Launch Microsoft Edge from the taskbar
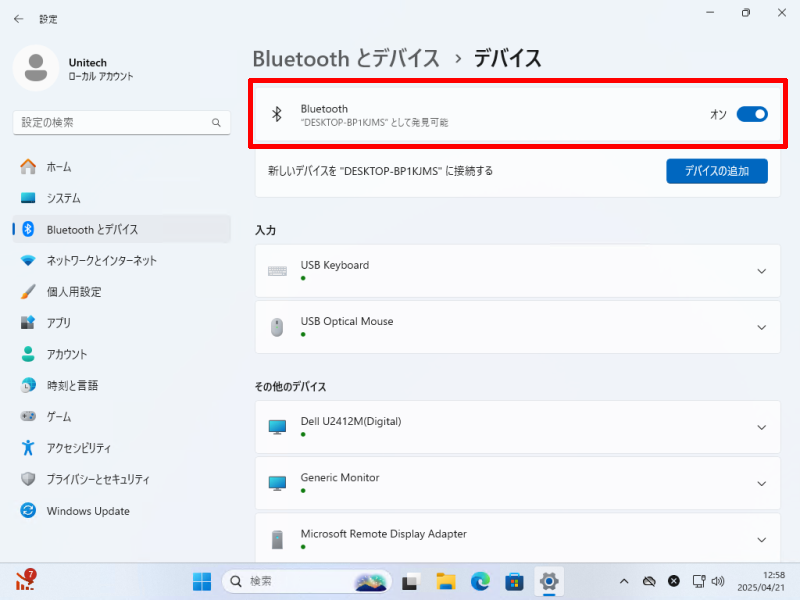The width and height of the screenshot is (800, 600). [x=480, y=581]
